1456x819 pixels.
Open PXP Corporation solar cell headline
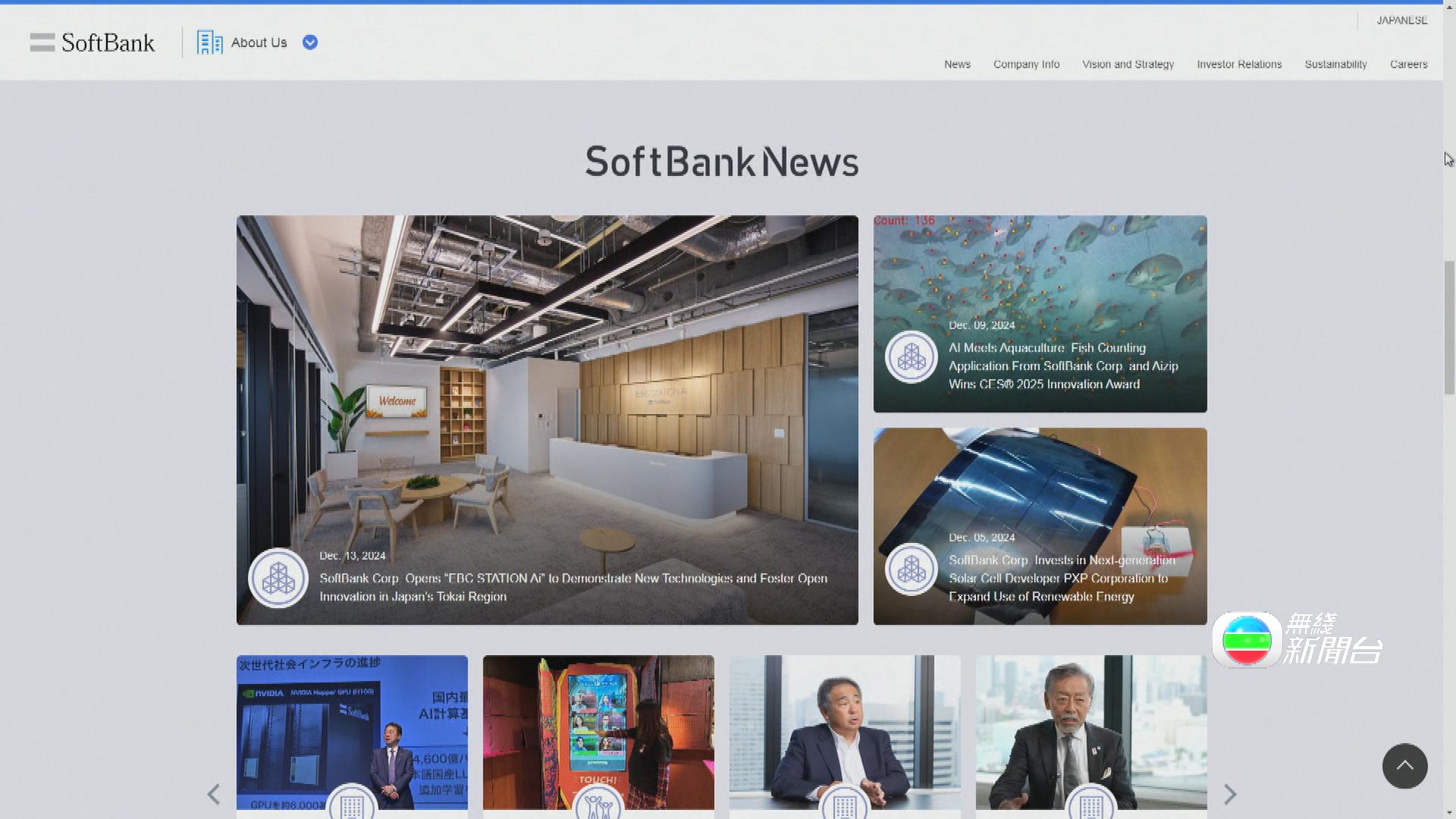[1062, 579]
